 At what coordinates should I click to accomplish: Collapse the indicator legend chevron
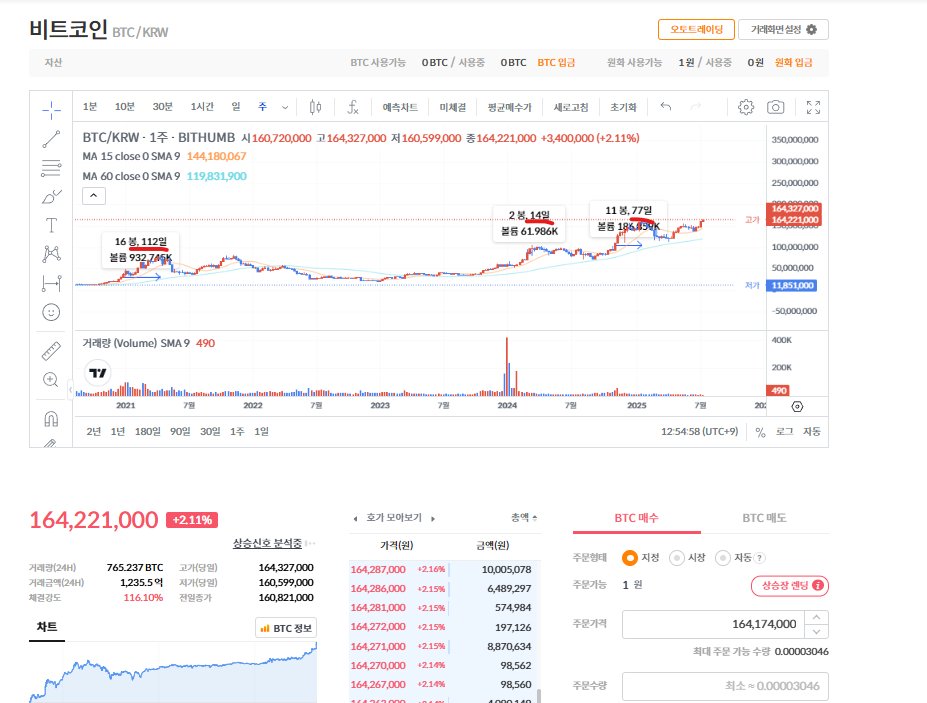coord(94,196)
